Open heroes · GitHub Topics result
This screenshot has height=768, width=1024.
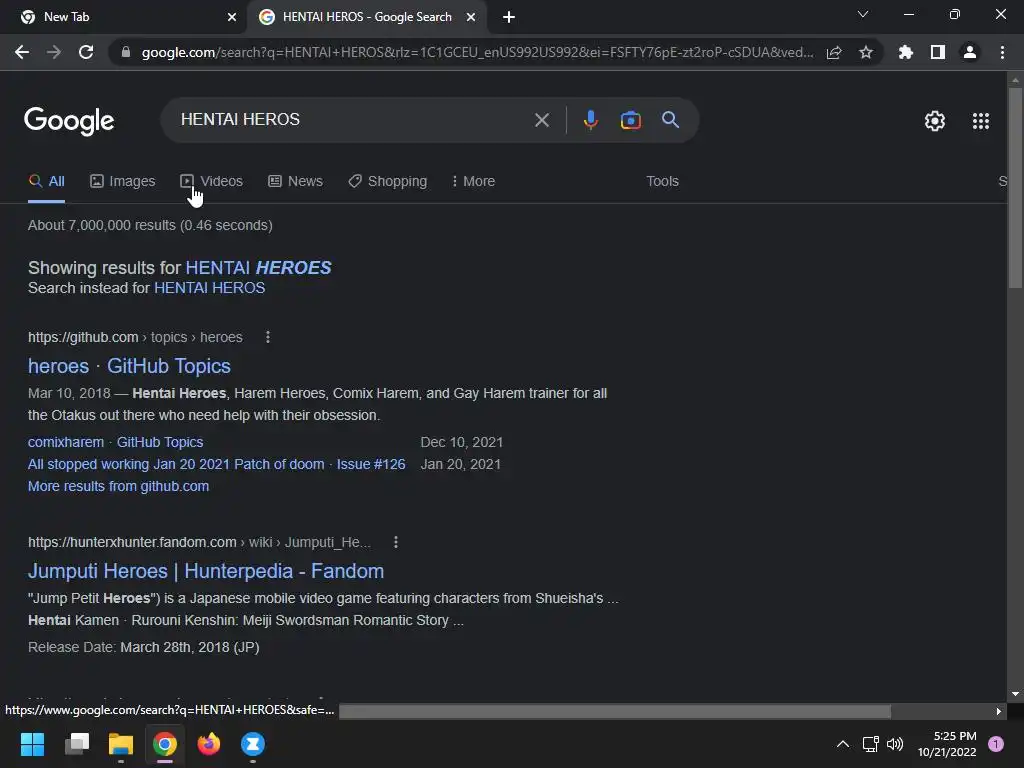pyautogui.click(x=129, y=366)
